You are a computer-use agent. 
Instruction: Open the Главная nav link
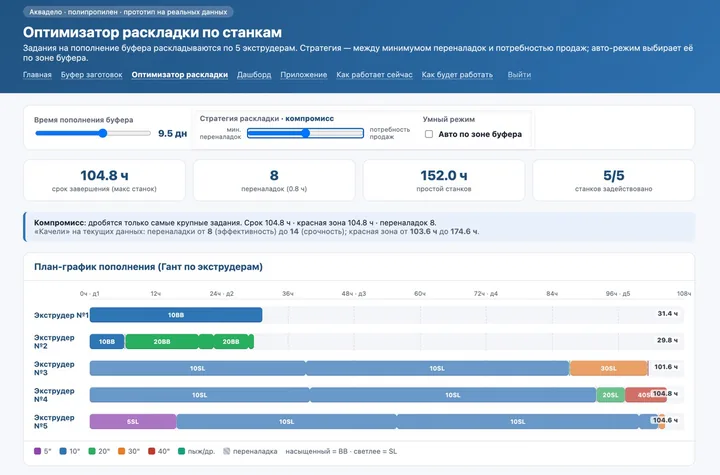37,75
